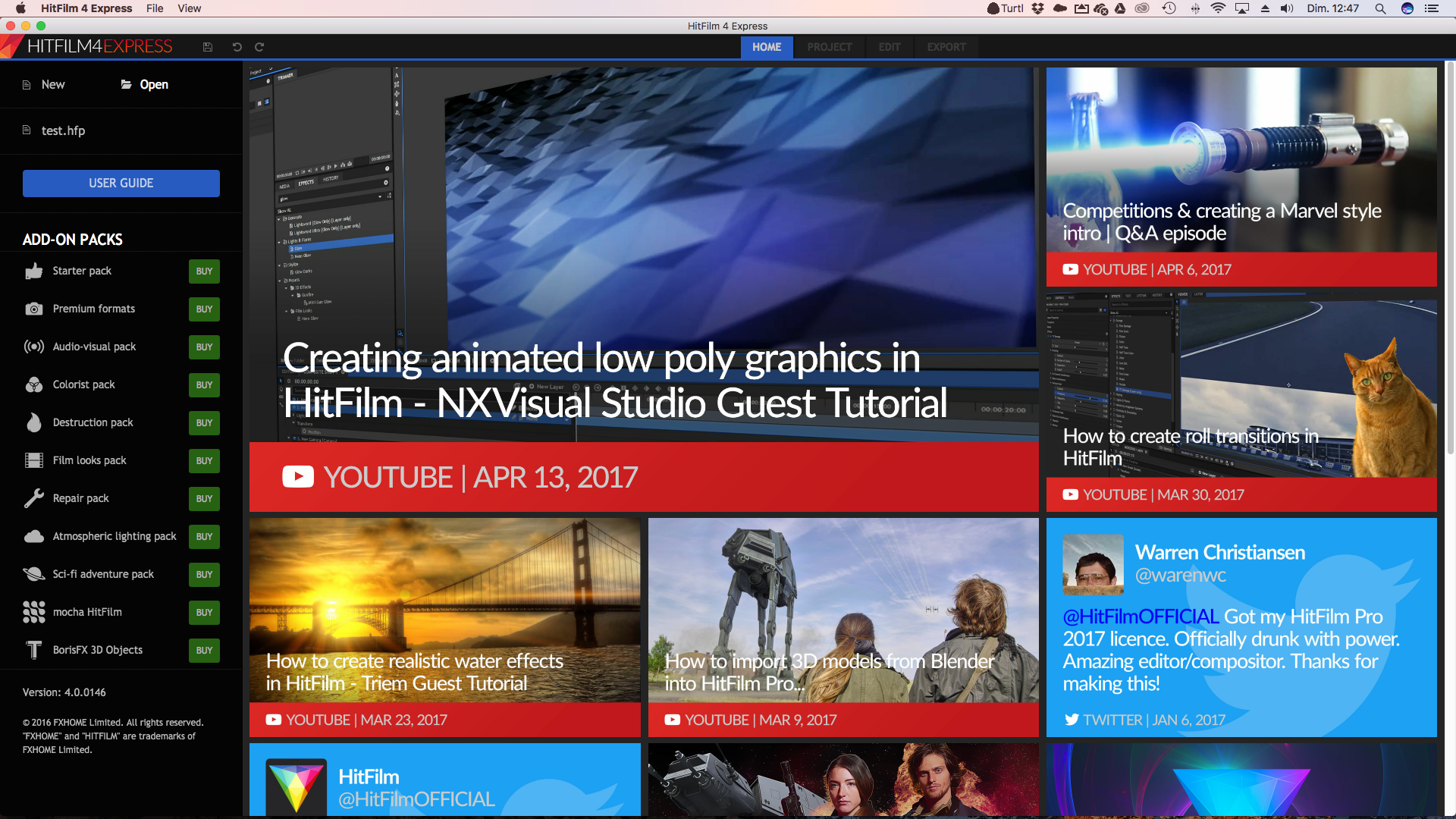The height and width of the screenshot is (819, 1456).
Task: Open Marvel style intro Q&A episode card
Action: (x=1241, y=177)
